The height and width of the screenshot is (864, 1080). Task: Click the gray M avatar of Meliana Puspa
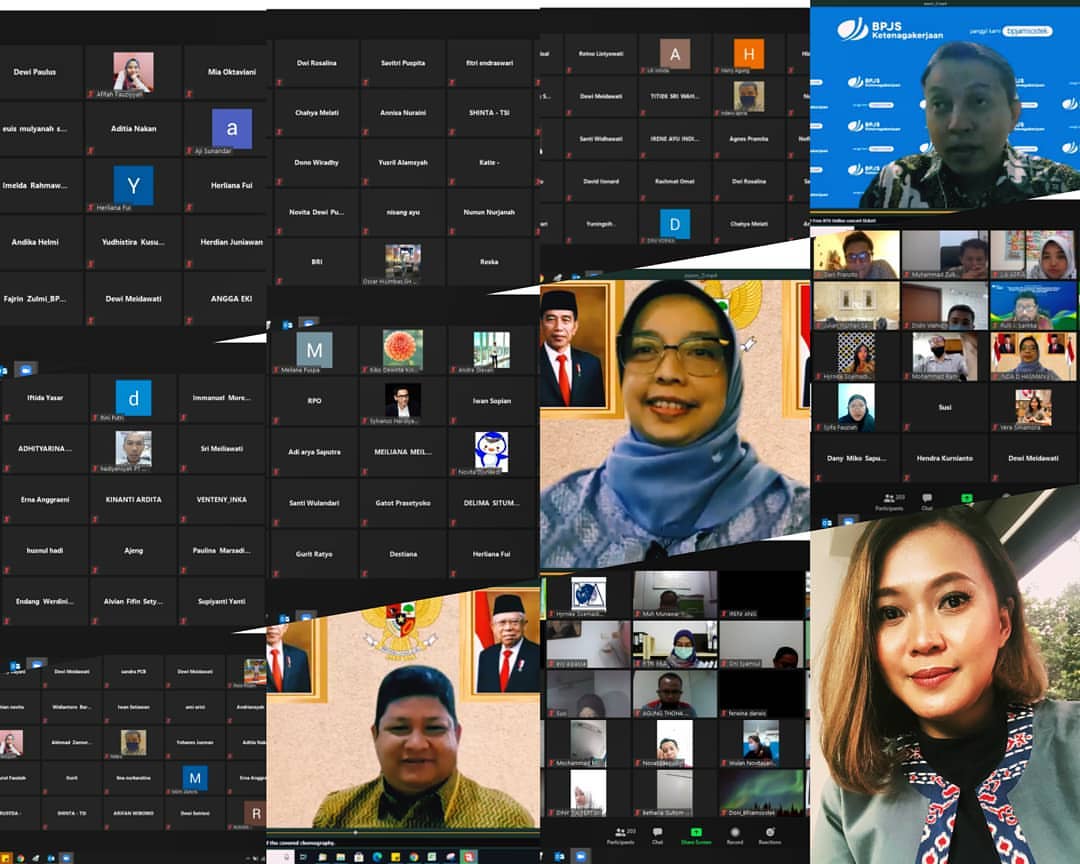(x=314, y=350)
